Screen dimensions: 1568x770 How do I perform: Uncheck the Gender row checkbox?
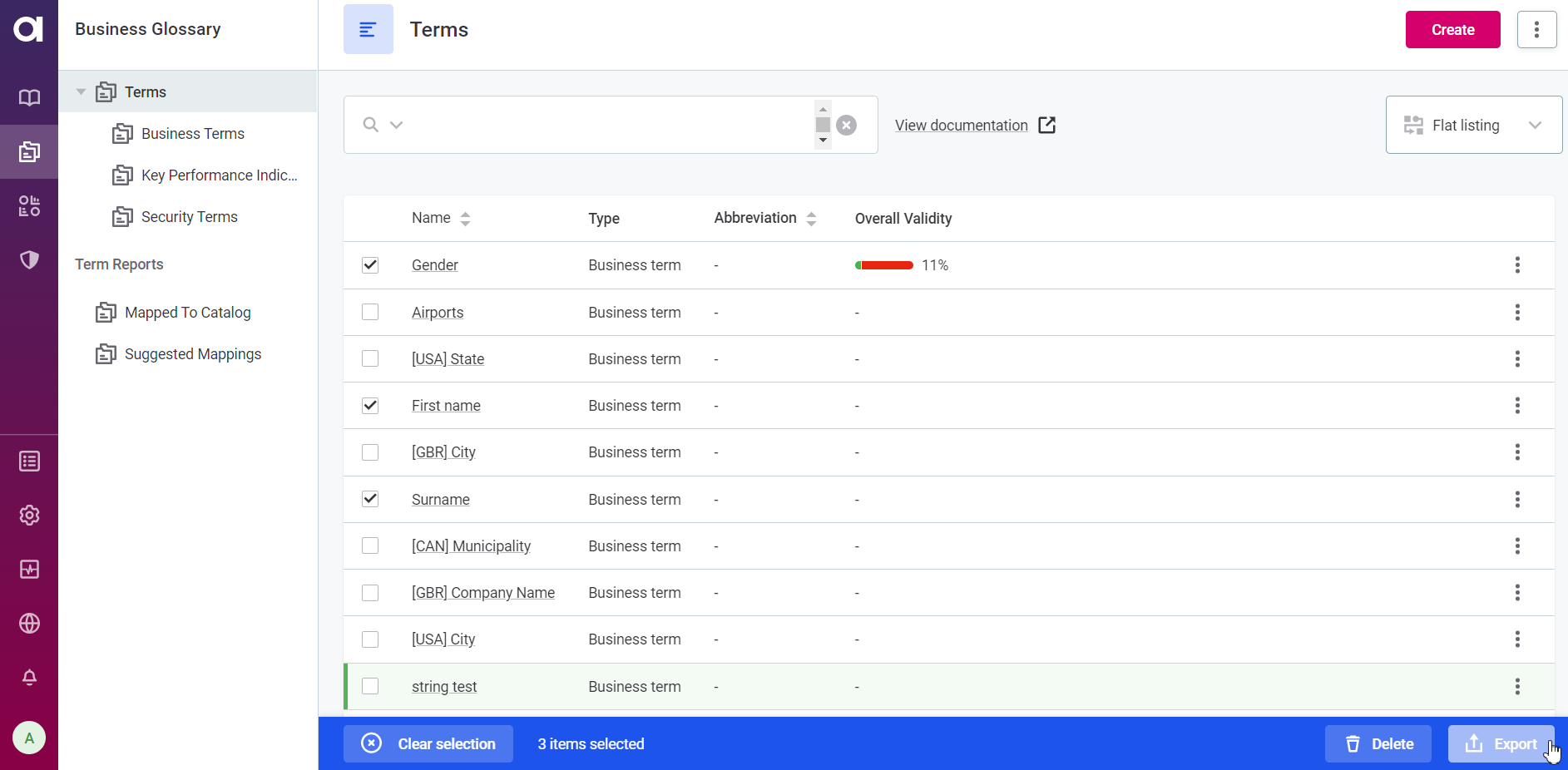click(369, 264)
